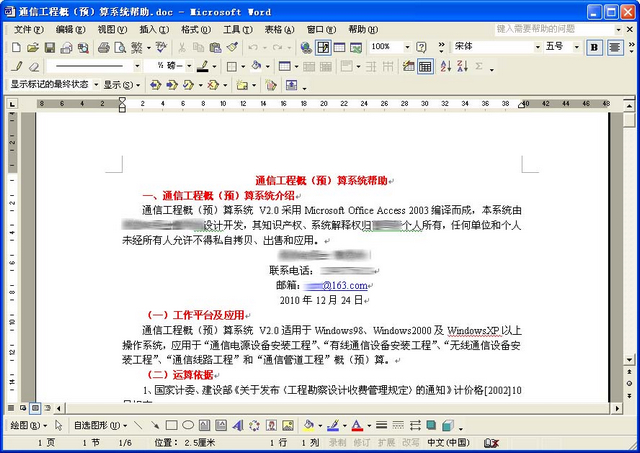
Task: Click the Table AutoFormat icon
Action: [408, 66]
